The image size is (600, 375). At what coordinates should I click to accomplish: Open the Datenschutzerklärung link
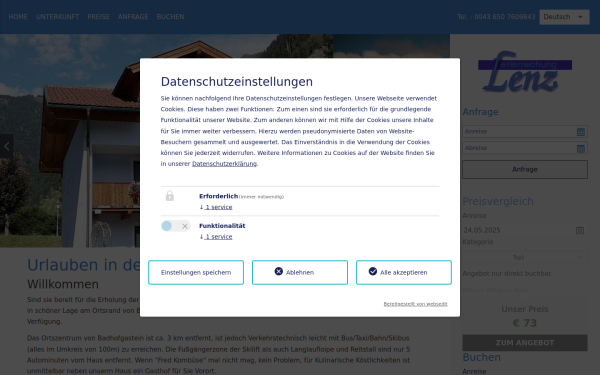point(224,164)
